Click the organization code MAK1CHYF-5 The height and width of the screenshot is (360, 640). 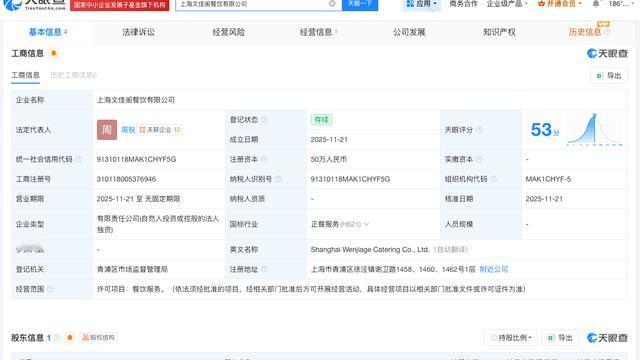[x=548, y=179]
